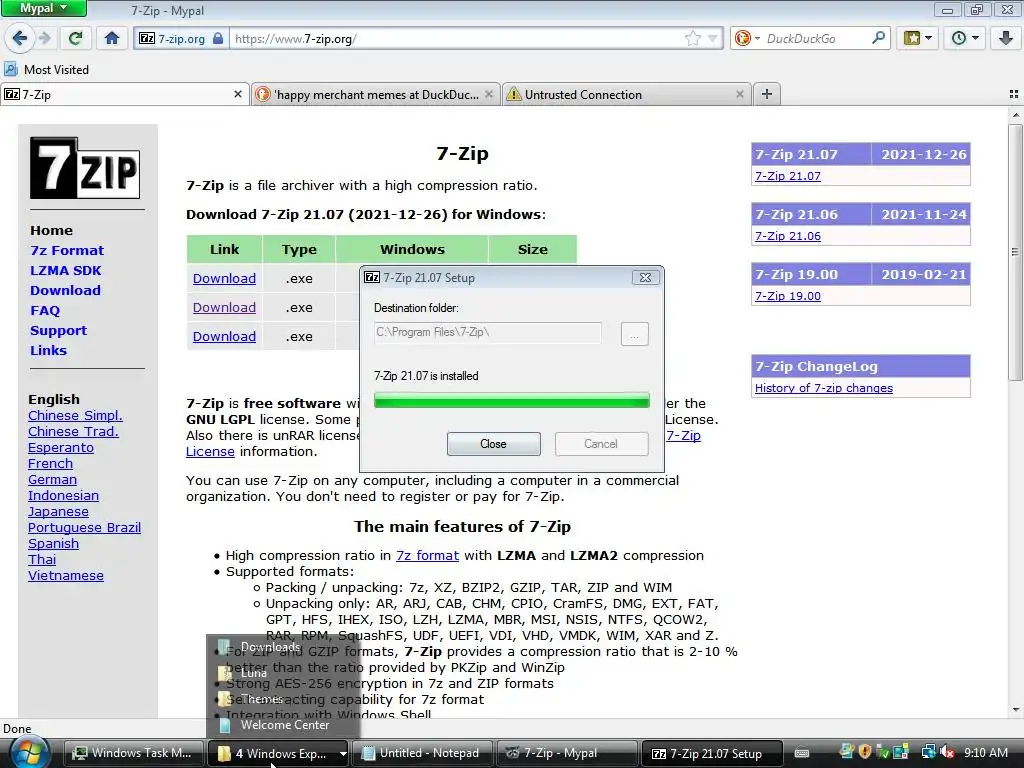The height and width of the screenshot is (768, 1024).
Task: Click the address bar URL text
Action: [x=296, y=39]
